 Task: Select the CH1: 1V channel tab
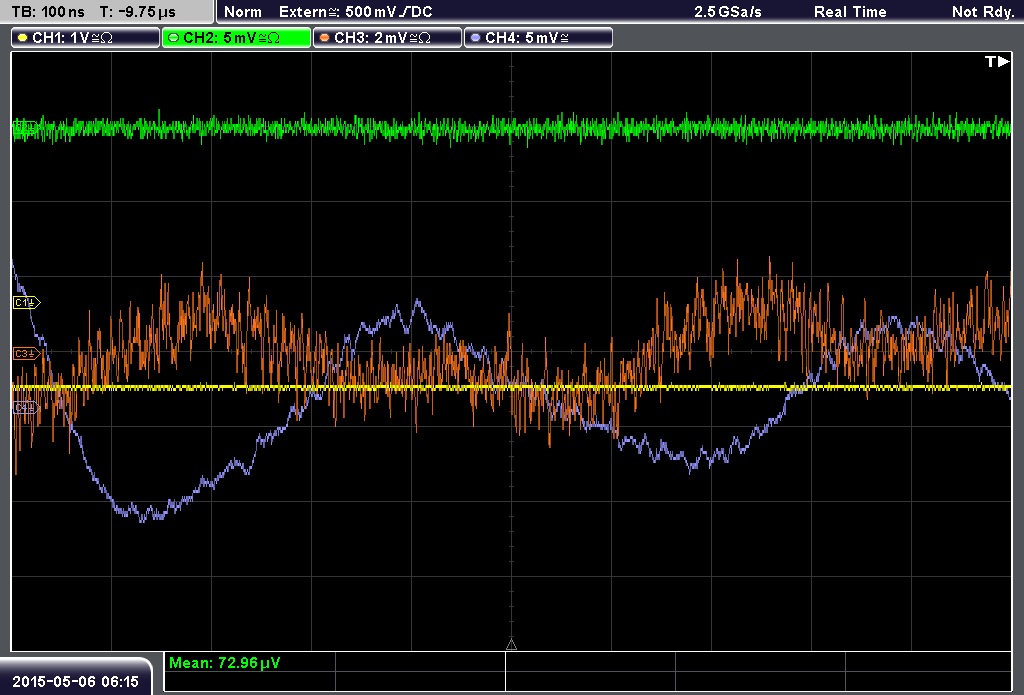(86, 38)
